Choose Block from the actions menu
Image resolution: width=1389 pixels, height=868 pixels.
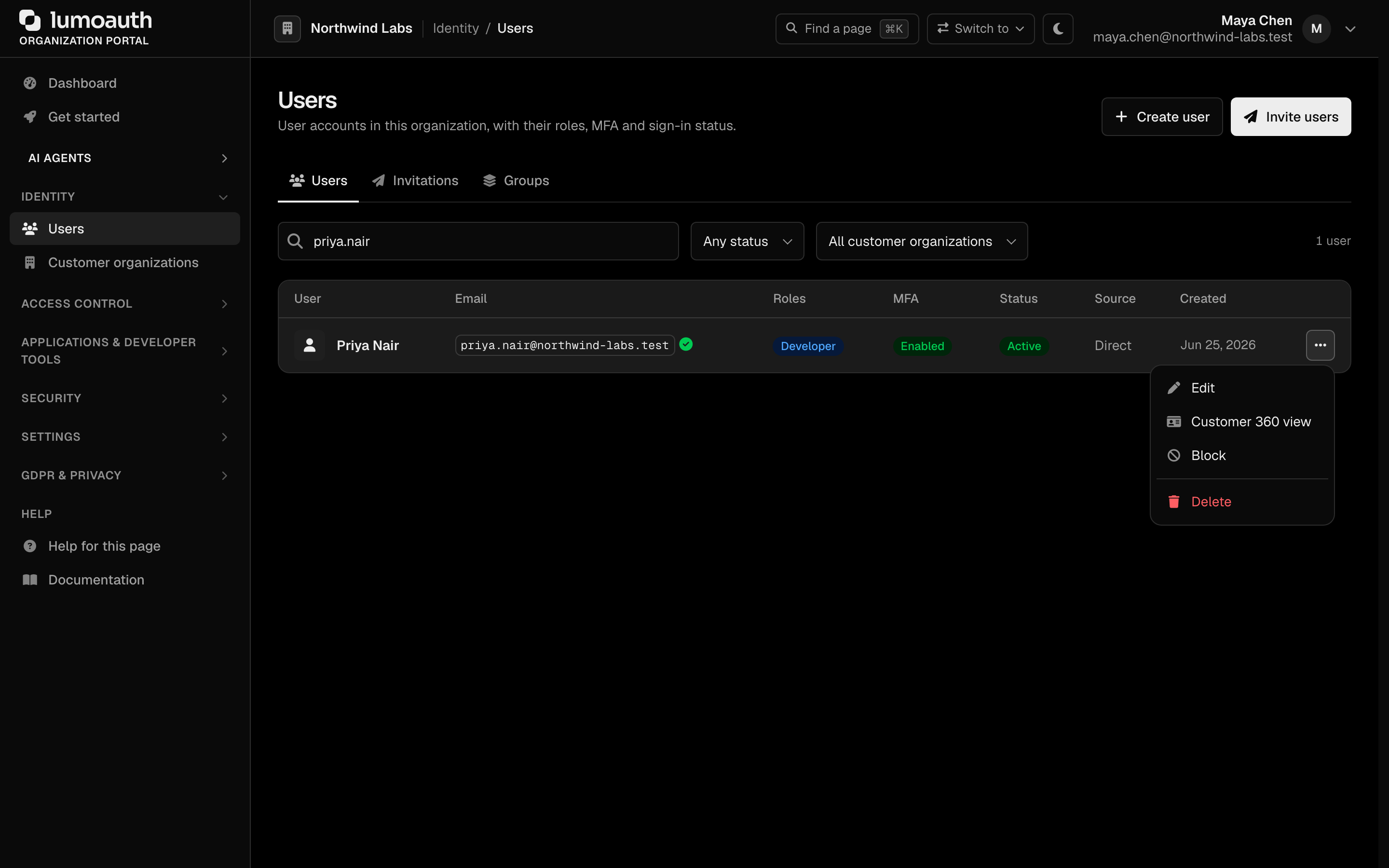coord(1242,455)
